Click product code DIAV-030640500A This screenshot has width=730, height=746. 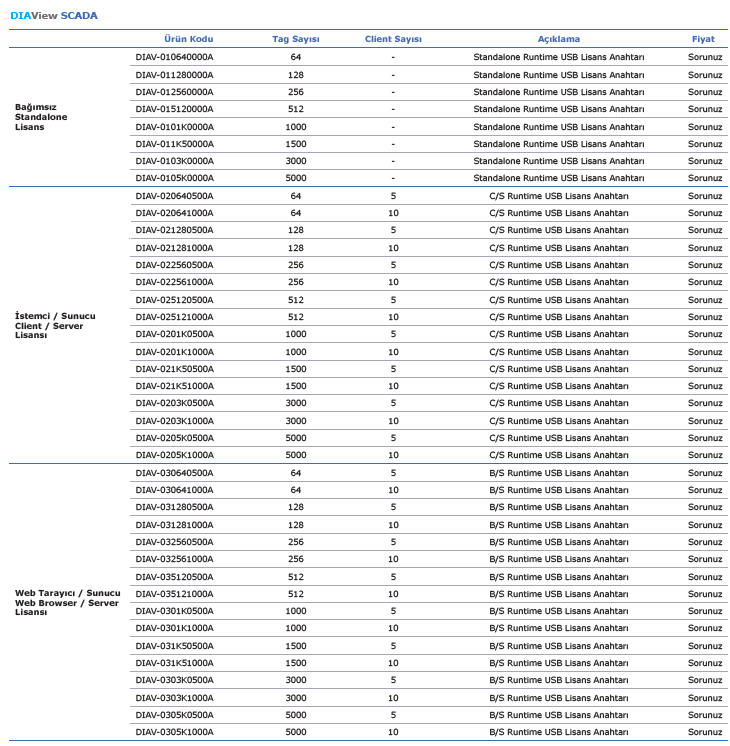[x=174, y=473]
